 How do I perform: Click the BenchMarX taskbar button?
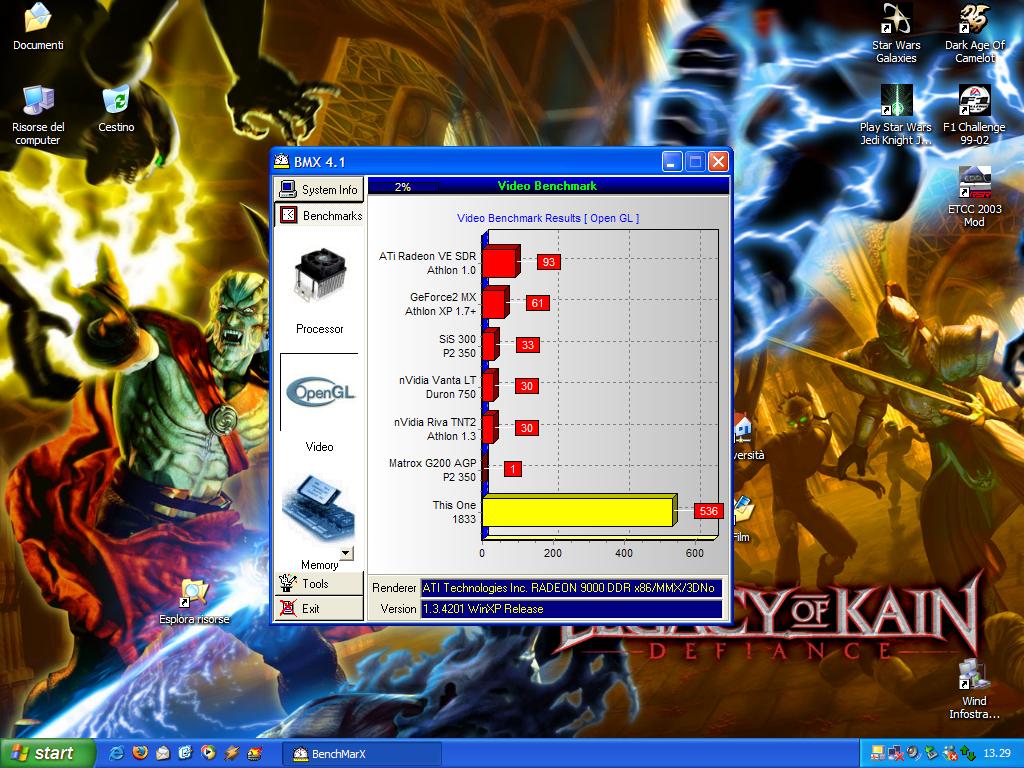coord(361,754)
